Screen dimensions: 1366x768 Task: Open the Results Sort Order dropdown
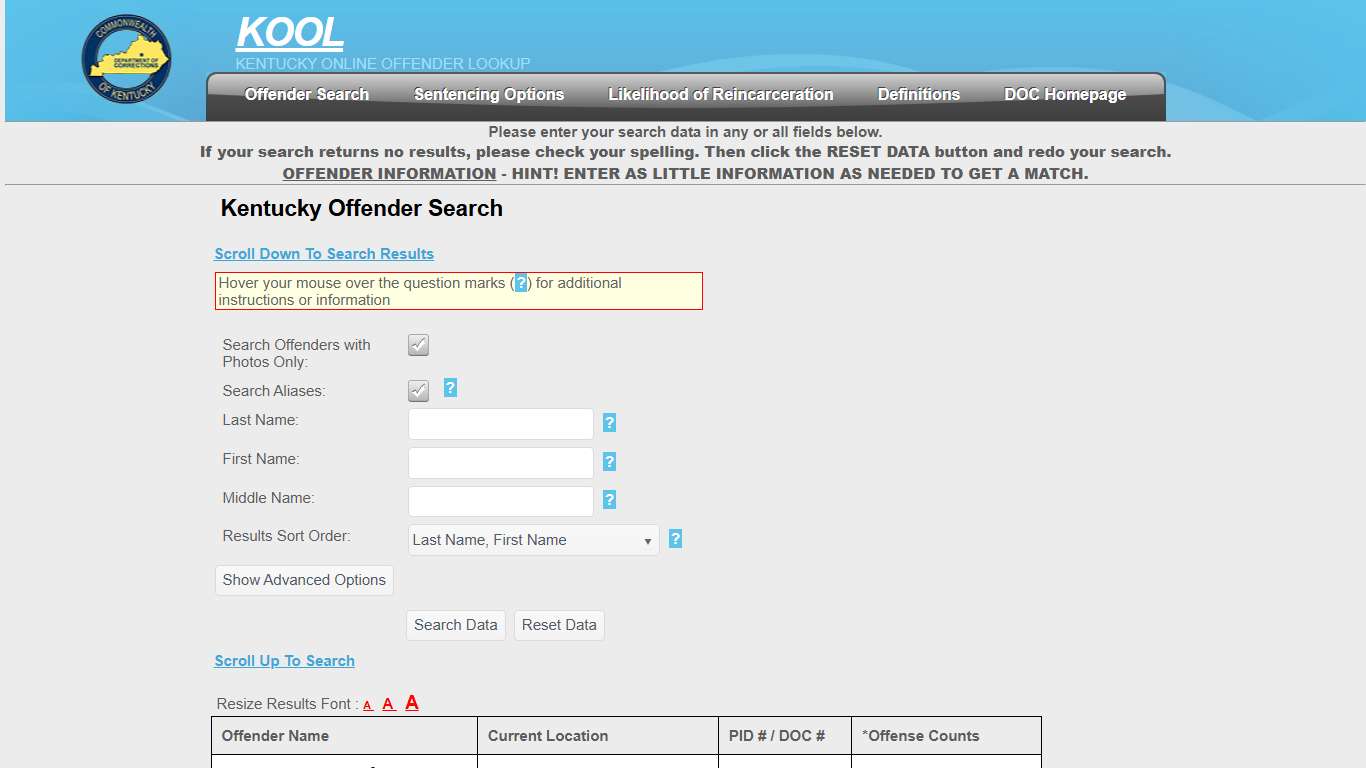click(533, 539)
